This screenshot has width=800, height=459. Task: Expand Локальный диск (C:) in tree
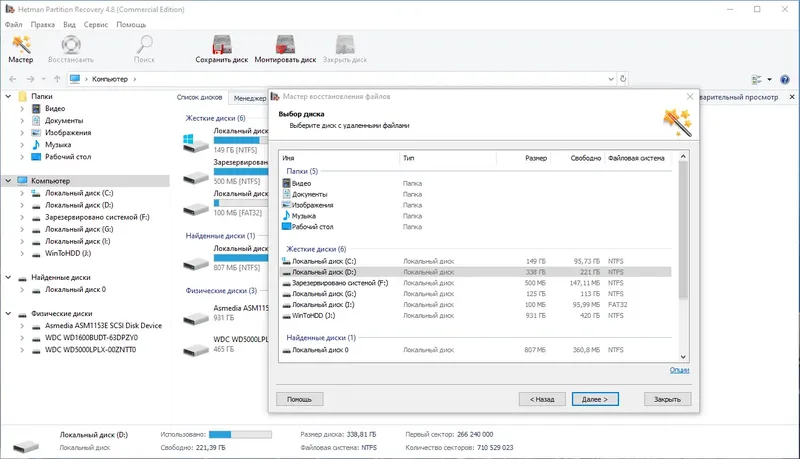22,193
